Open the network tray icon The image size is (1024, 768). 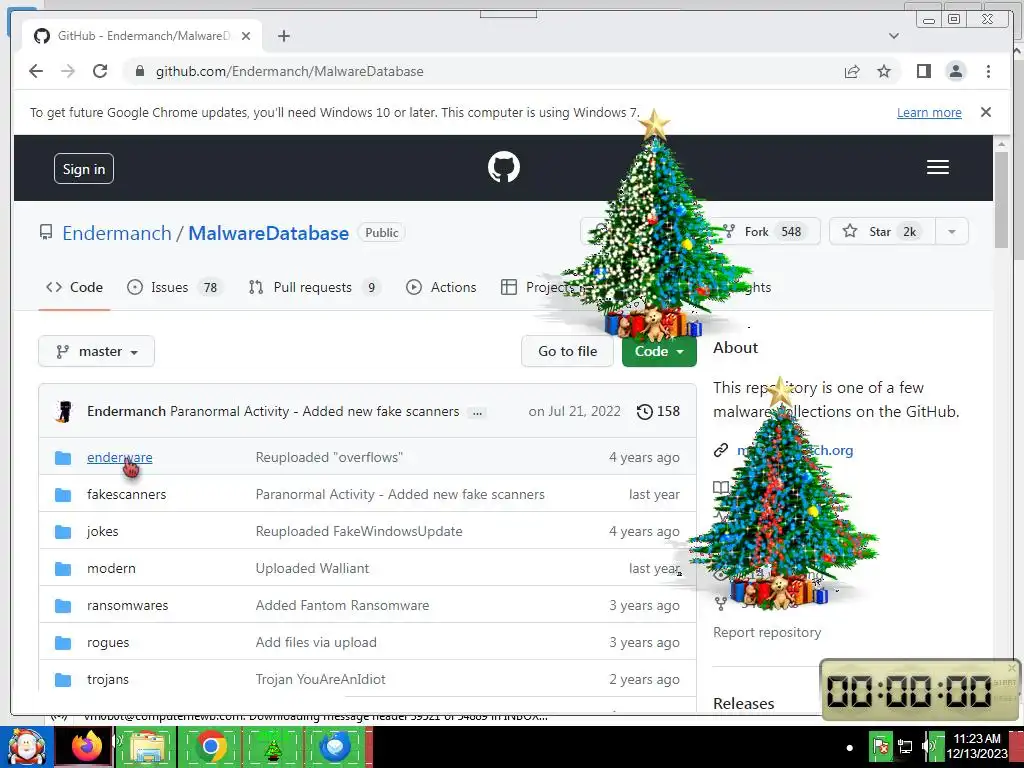pos(904,746)
